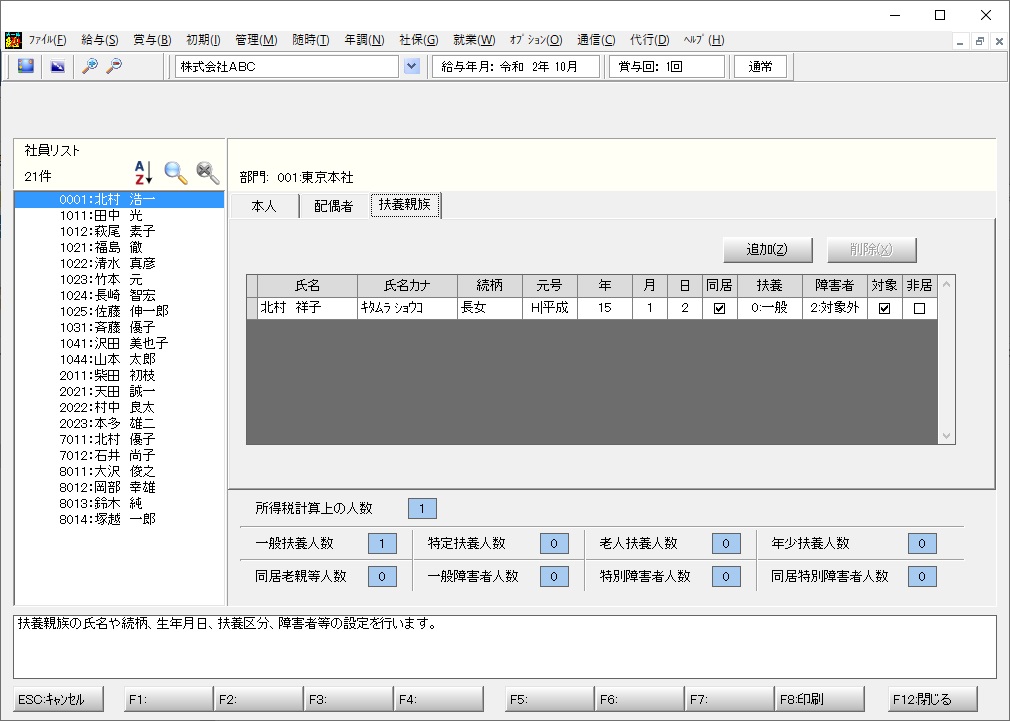Select employee 1022:清水 真彦

[119, 264]
